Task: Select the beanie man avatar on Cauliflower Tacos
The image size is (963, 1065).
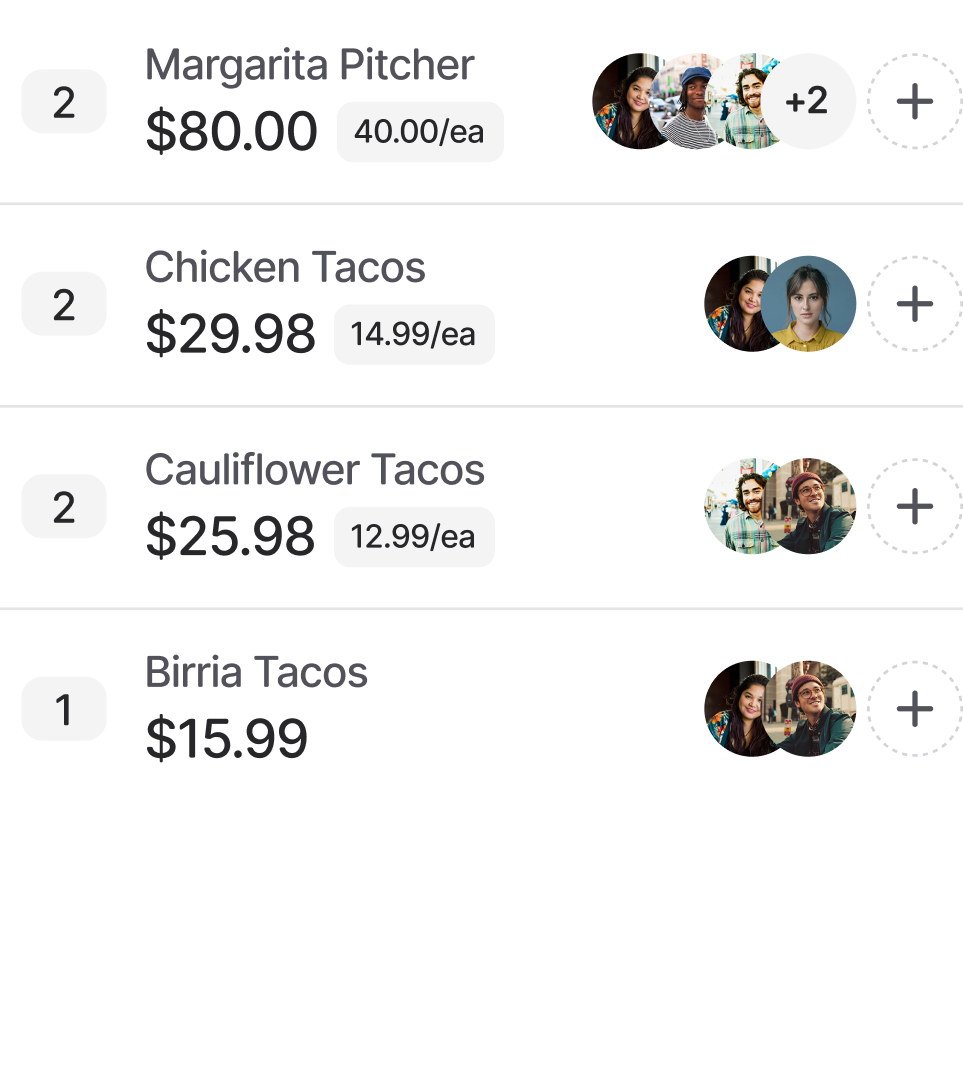Action: click(814, 507)
